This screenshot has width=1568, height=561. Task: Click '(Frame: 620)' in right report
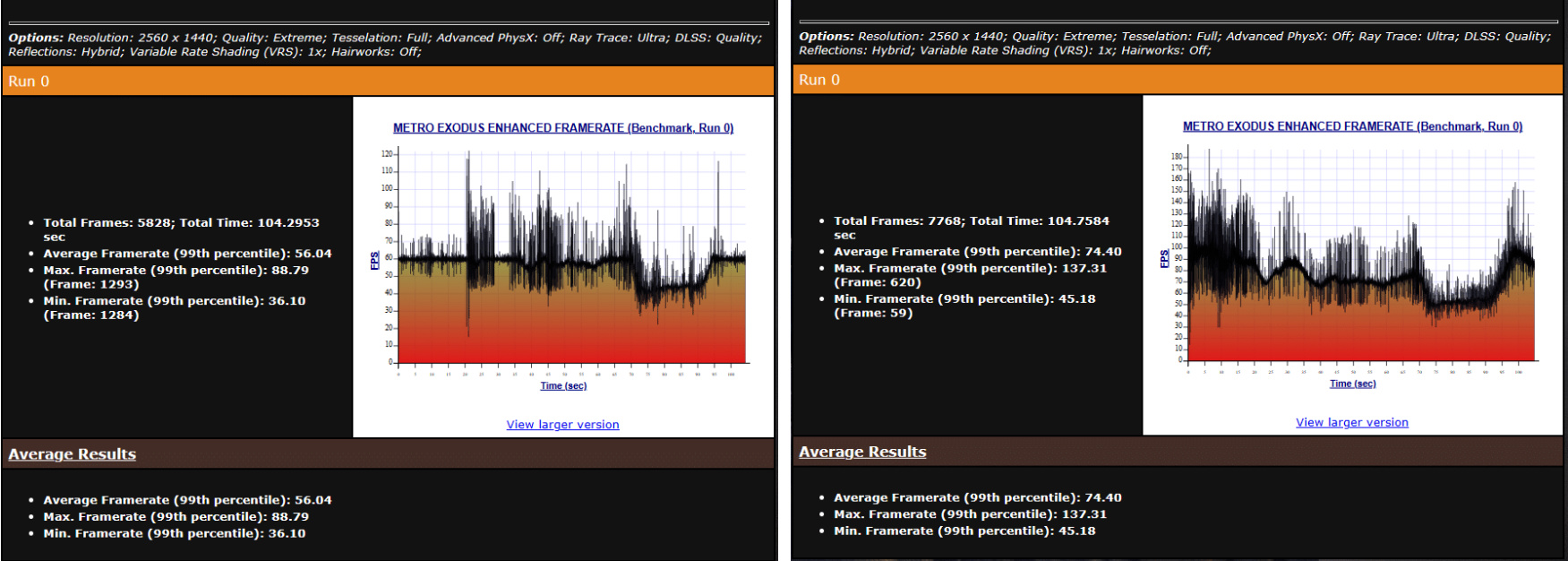point(878,282)
